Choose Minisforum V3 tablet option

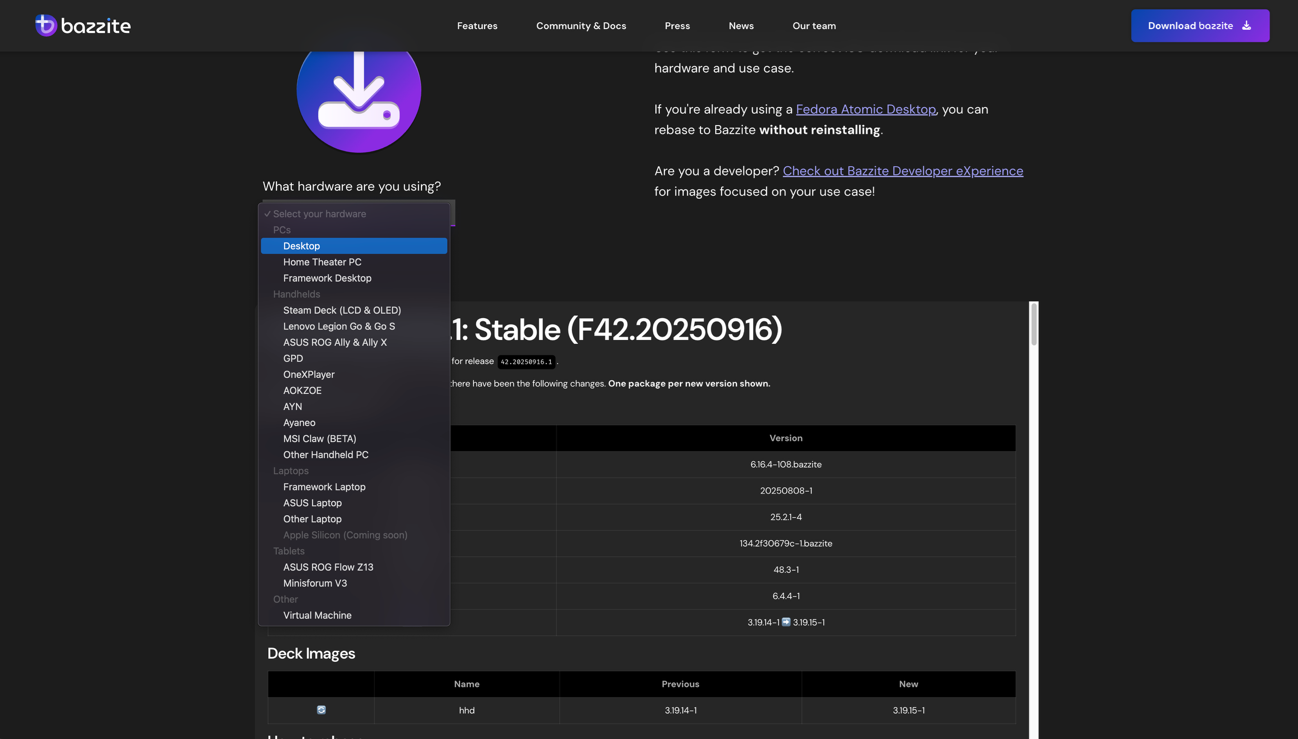tap(354, 583)
